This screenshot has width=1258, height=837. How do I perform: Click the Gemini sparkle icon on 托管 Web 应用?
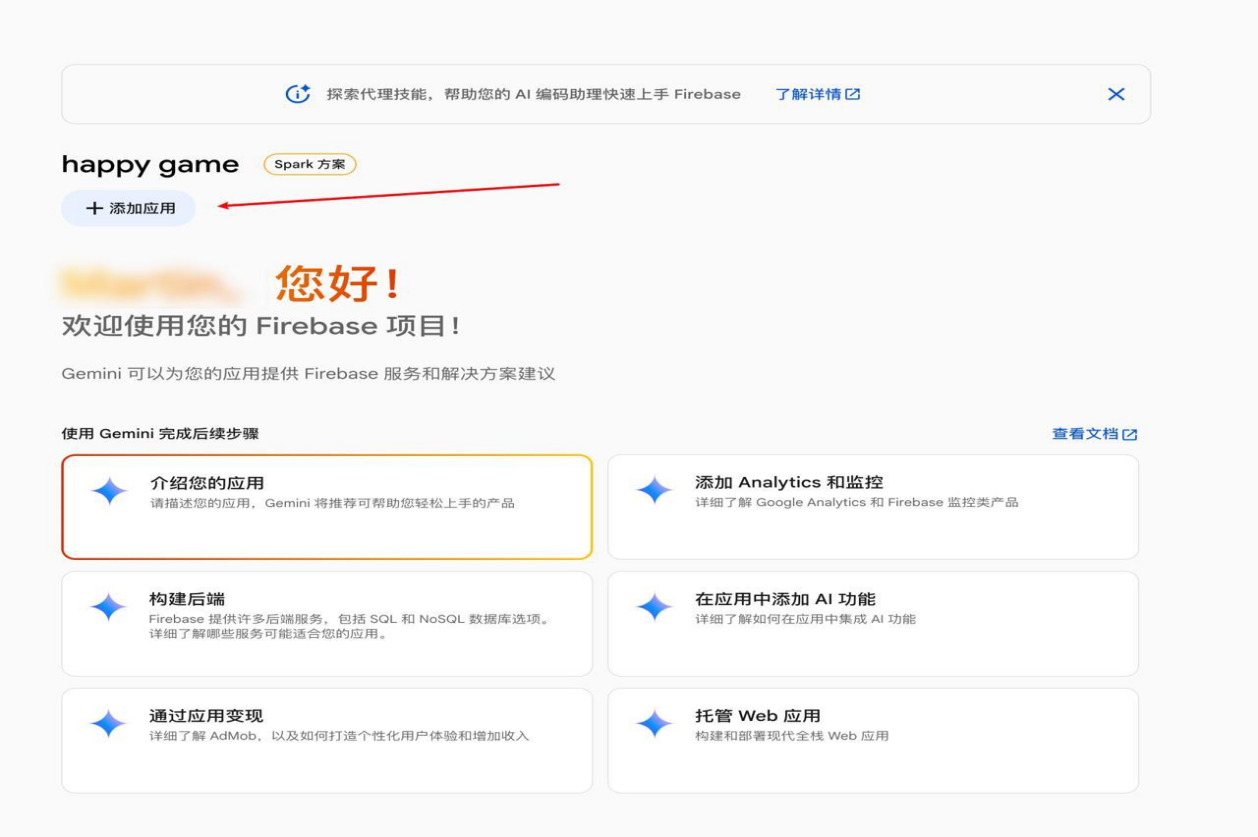655,724
